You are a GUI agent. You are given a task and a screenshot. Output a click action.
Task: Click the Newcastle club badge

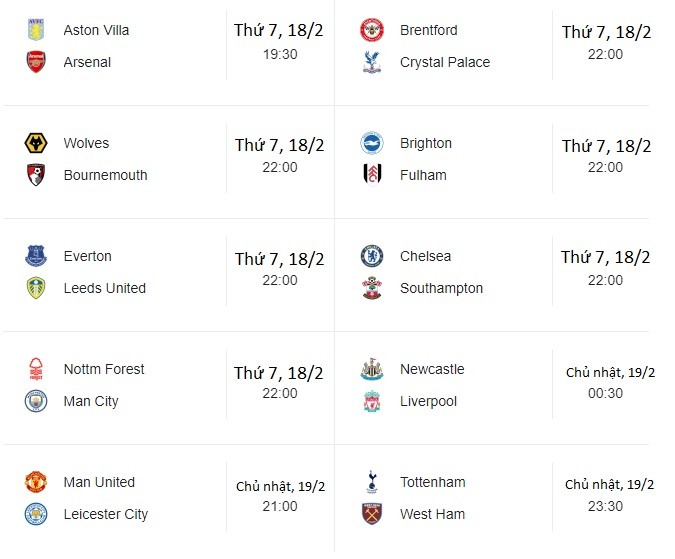372,369
